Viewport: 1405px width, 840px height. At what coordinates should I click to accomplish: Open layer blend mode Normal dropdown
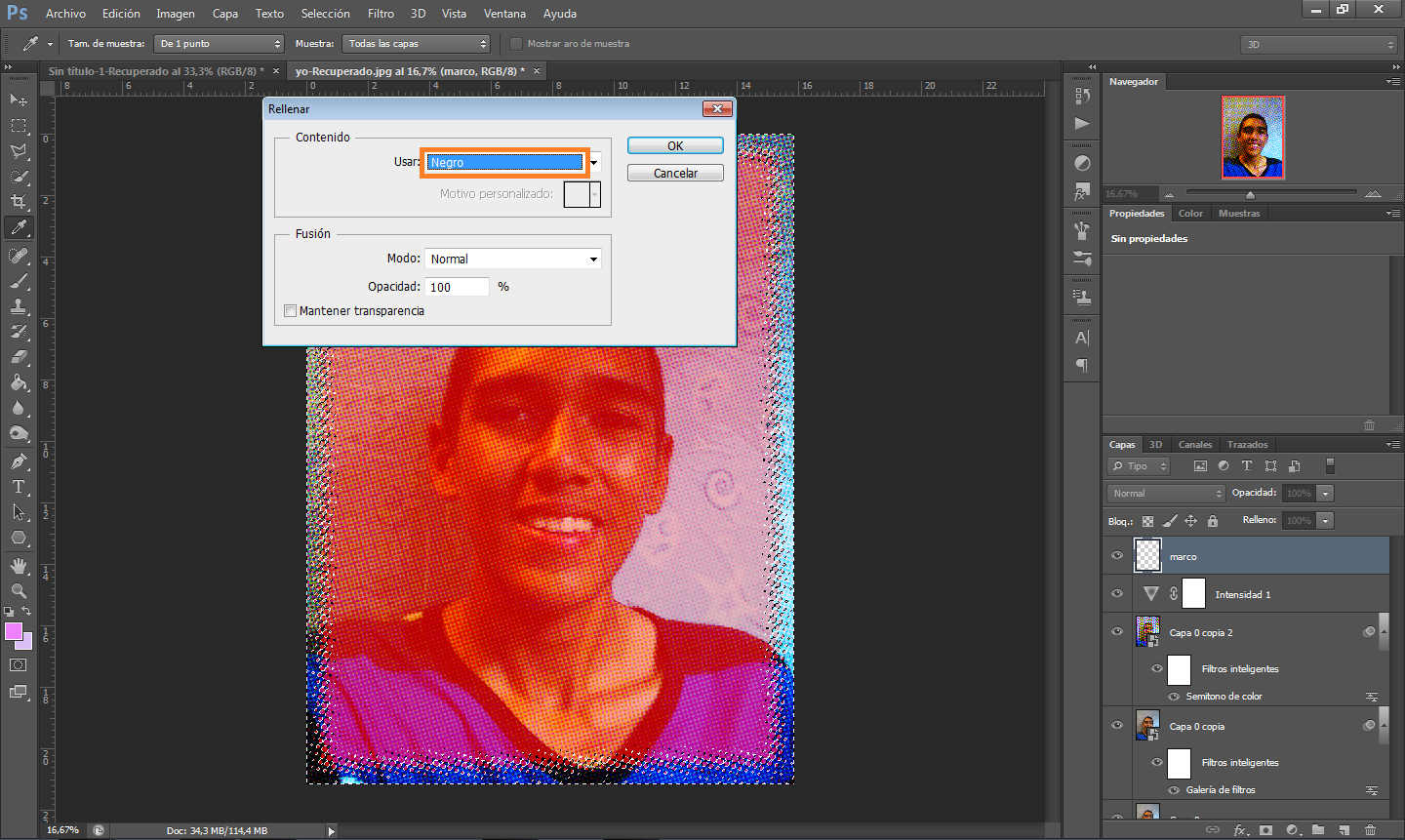(x=1166, y=494)
